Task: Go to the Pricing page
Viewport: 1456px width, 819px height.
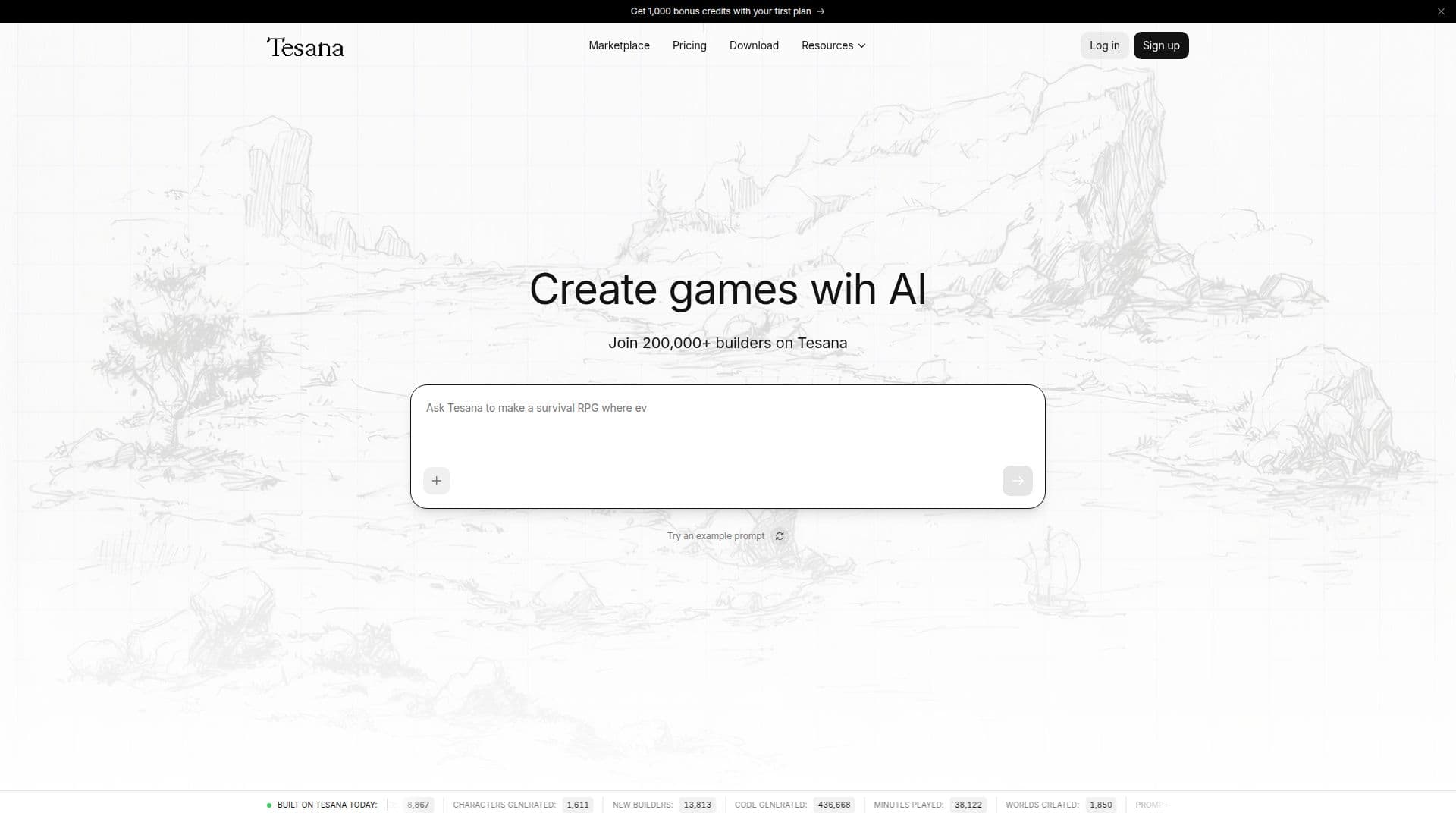Action: click(689, 45)
